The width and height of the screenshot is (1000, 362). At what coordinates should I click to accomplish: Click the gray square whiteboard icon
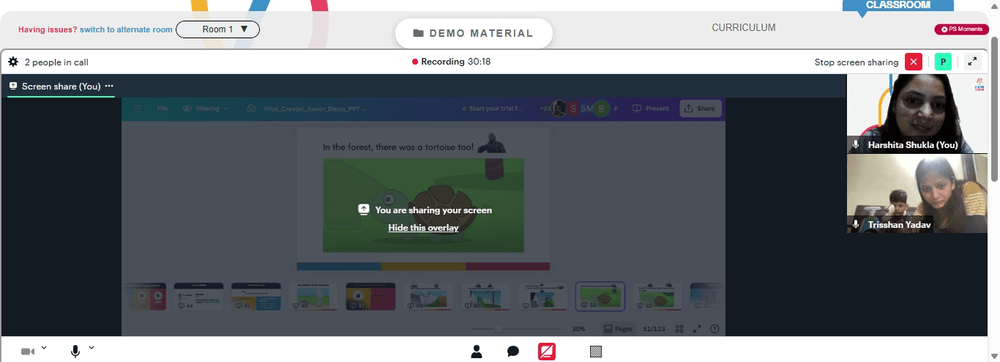596,351
